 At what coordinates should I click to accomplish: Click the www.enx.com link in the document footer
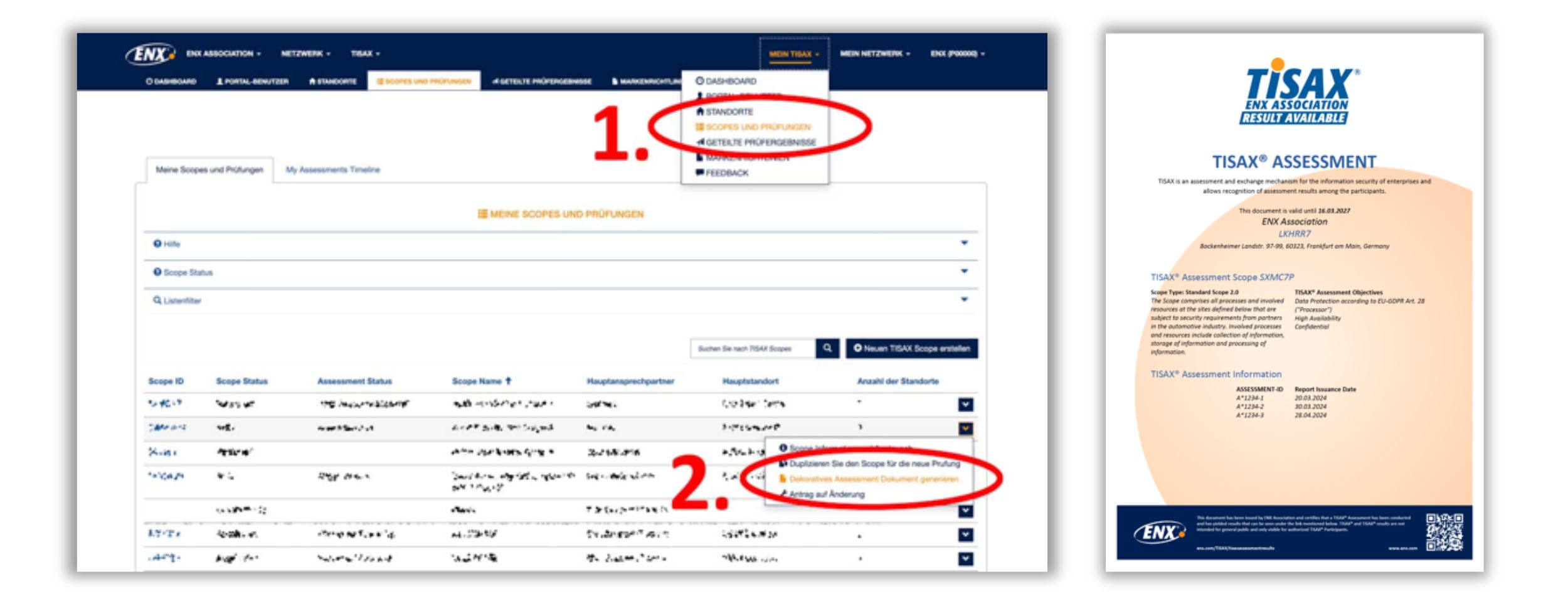pyautogui.click(x=1402, y=549)
